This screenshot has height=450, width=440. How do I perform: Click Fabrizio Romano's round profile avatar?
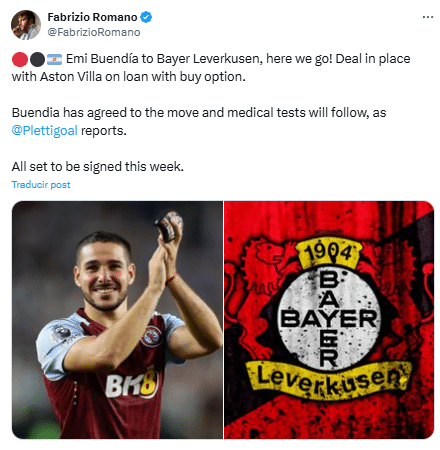[26, 25]
